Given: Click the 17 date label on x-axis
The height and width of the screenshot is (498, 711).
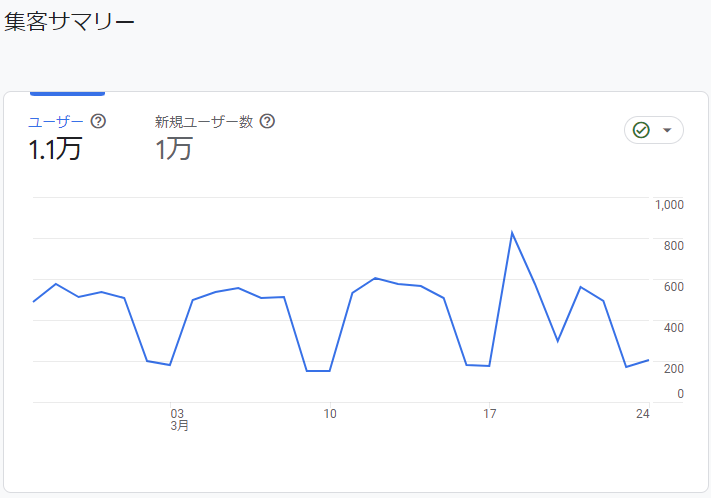Looking at the screenshot, I should [x=490, y=413].
